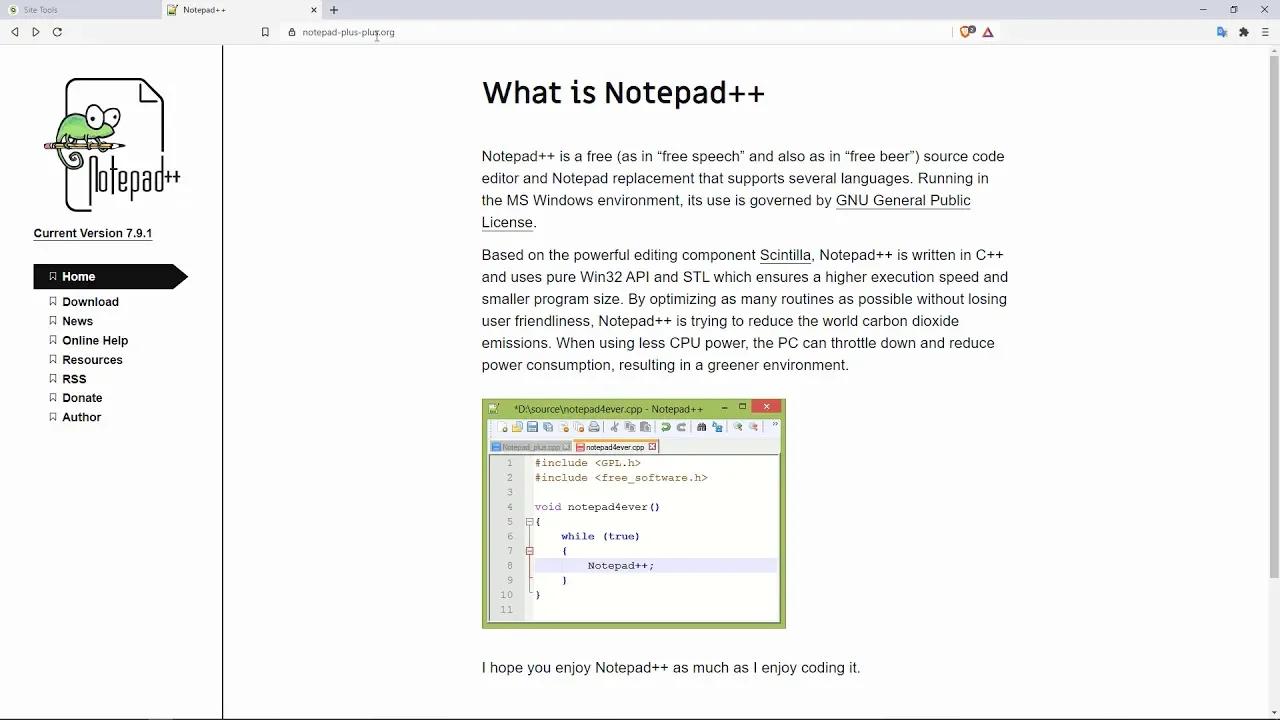The height and width of the screenshot is (720, 1280).
Task: Click the Google Translate icon in toolbar
Action: 1221,31
